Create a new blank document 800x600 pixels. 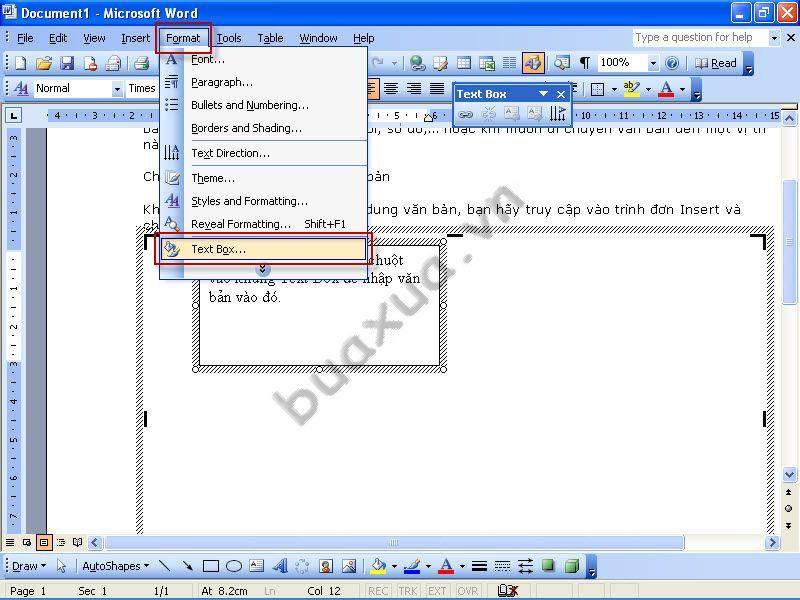pyautogui.click(x=21, y=63)
